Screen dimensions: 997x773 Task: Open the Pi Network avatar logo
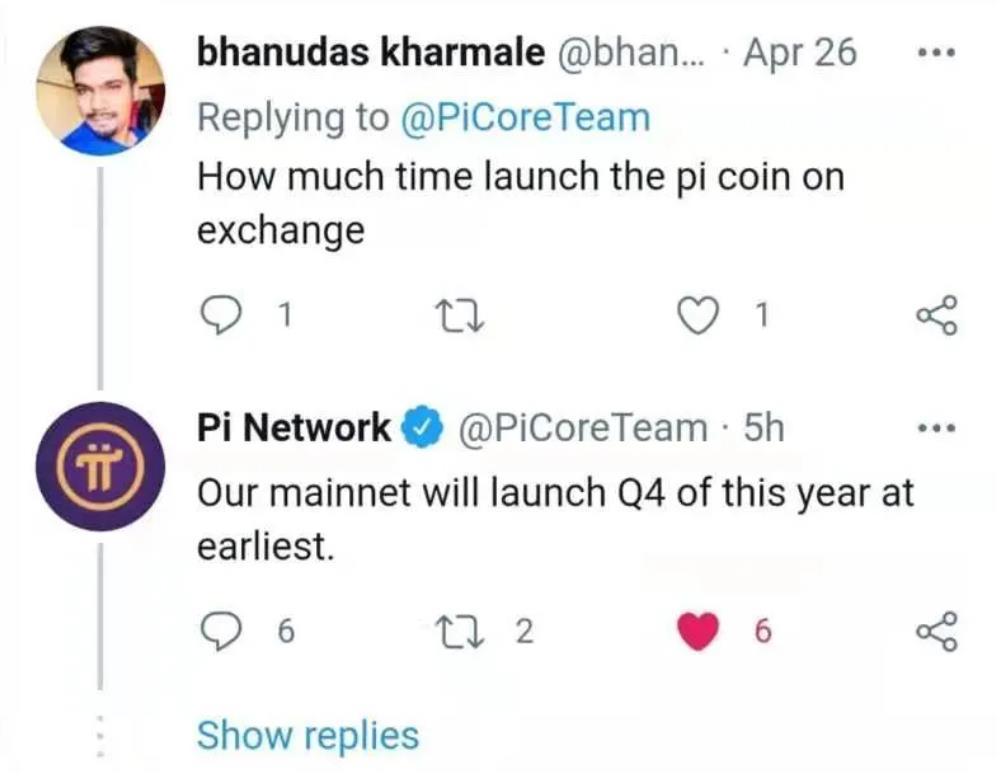click(x=100, y=466)
